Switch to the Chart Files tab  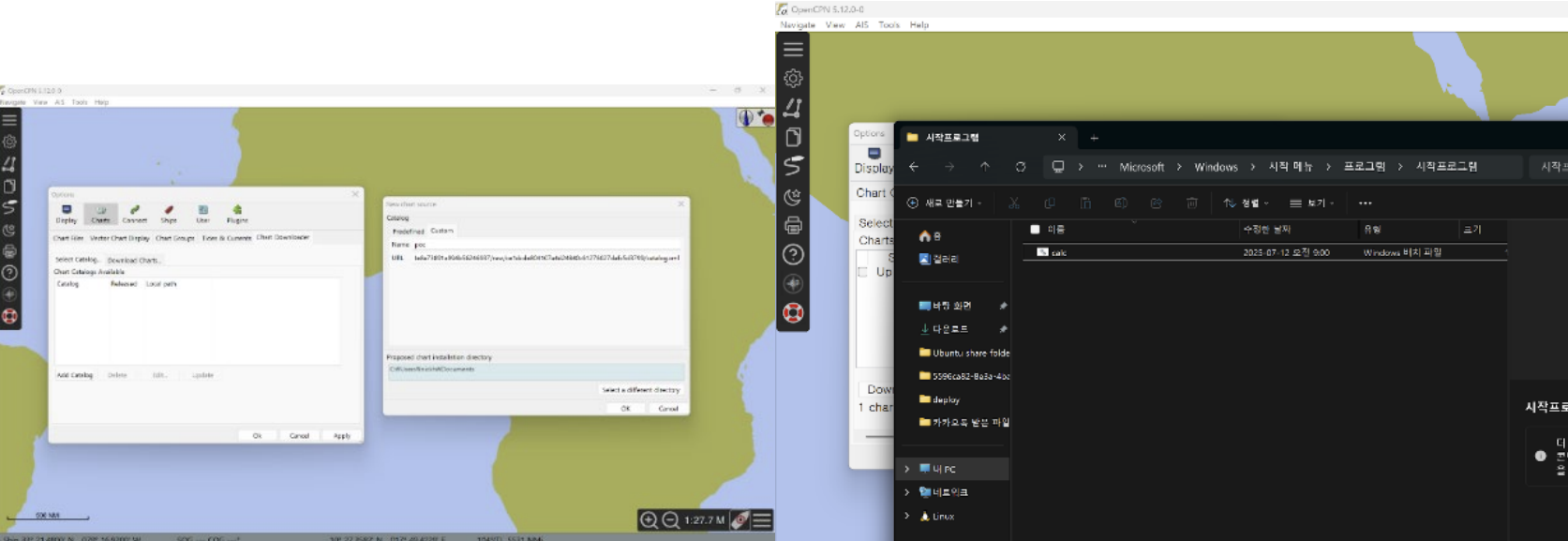point(68,238)
